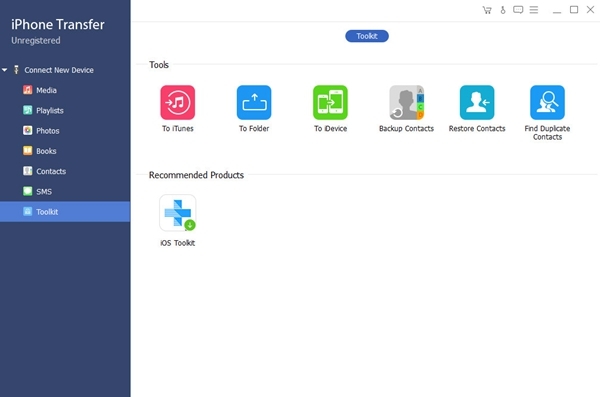Select Playlists in the sidebar

[x=65, y=111]
